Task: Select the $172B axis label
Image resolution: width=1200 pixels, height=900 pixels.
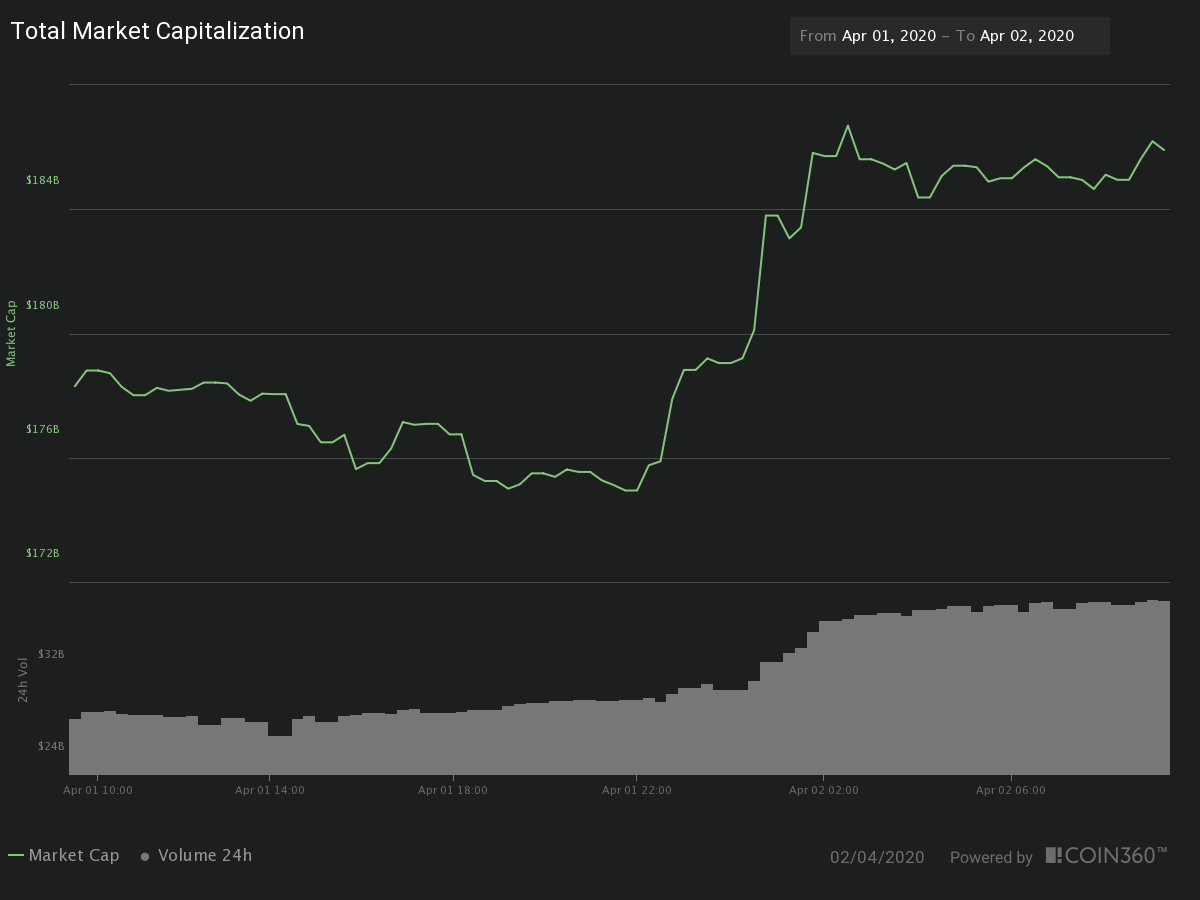Action: [x=43, y=553]
